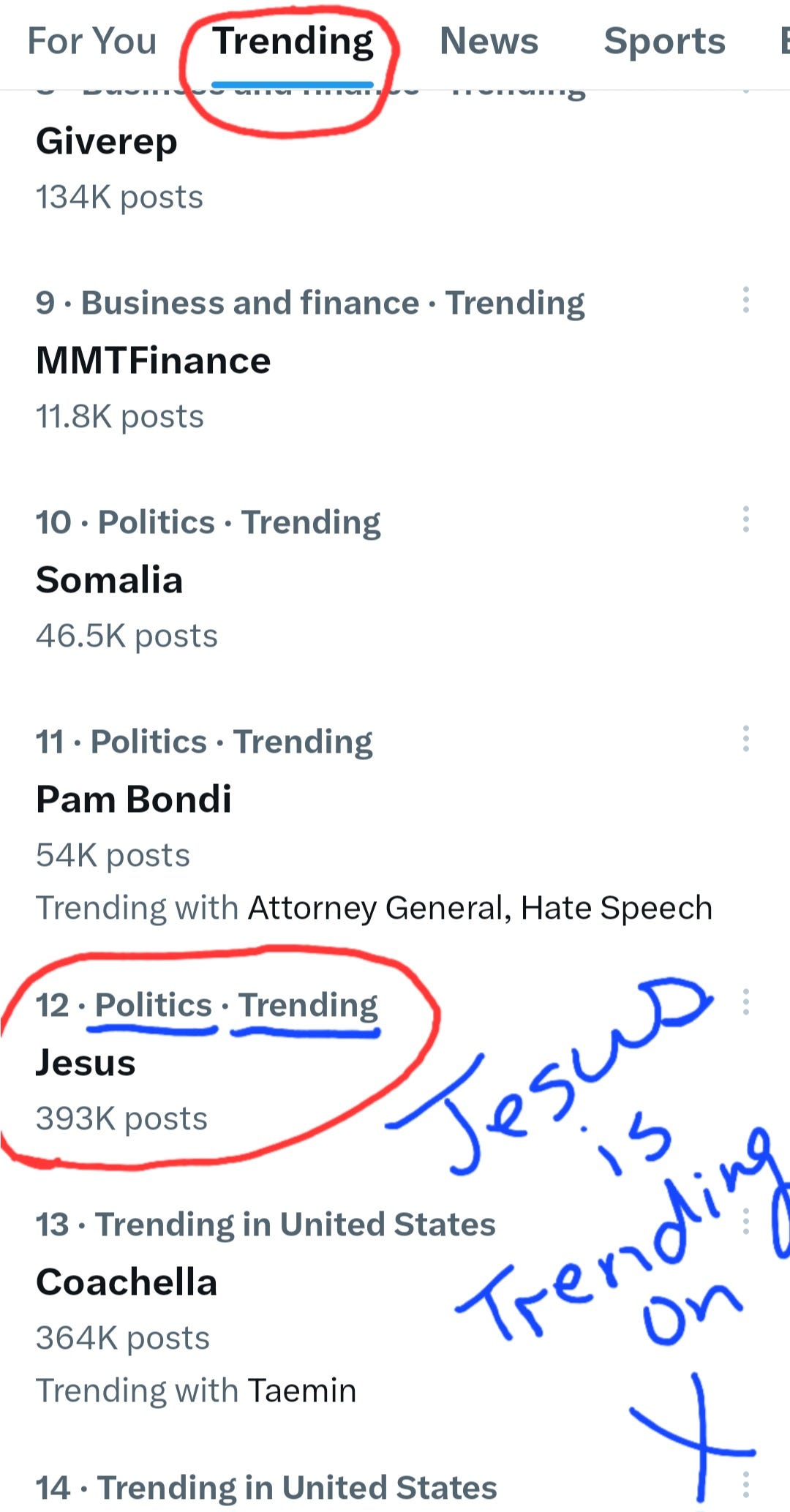The height and width of the screenshot is (1512, 790).
Task: Switch to the For You tab
Action: pyautogui.click(x=92, y=41)
